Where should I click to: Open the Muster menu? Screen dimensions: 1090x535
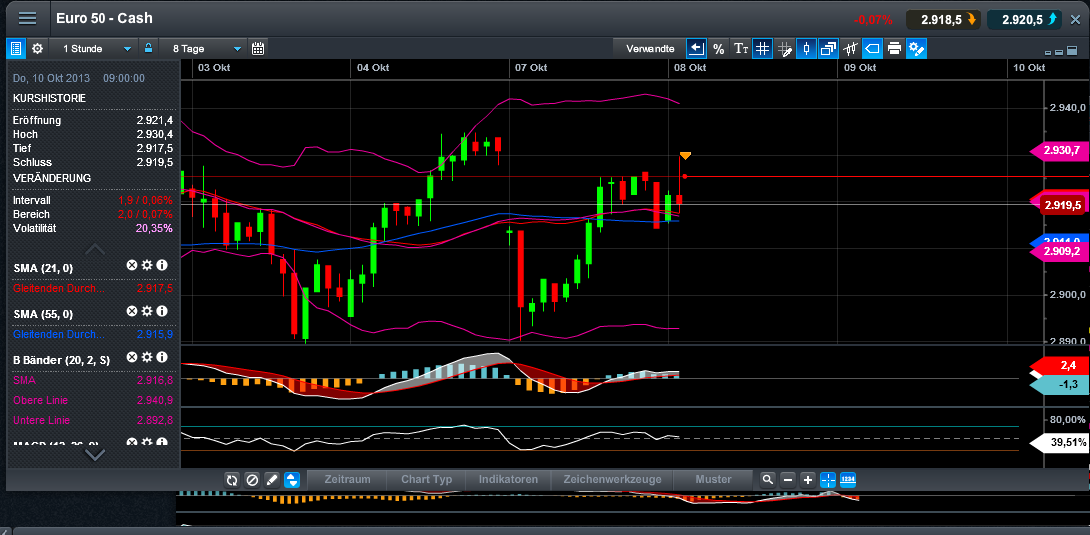pyautogui.click(x=713, y=479)
